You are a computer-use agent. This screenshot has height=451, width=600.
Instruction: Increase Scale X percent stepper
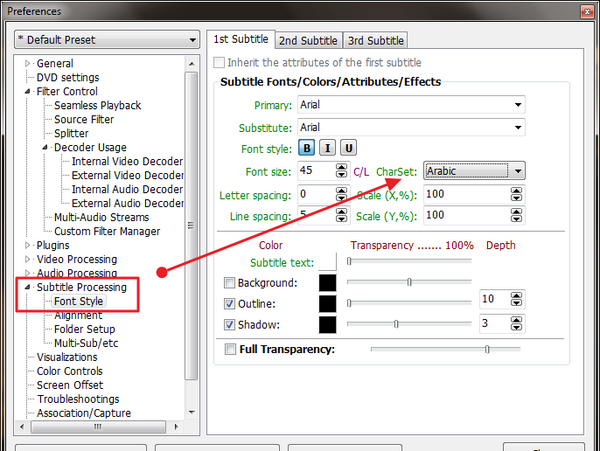516,190
